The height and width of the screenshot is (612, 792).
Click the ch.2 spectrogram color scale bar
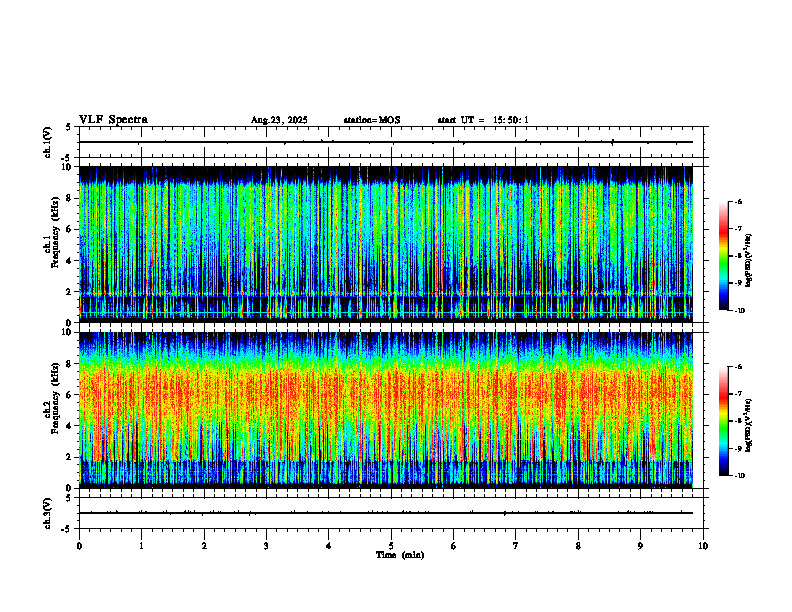723,421
